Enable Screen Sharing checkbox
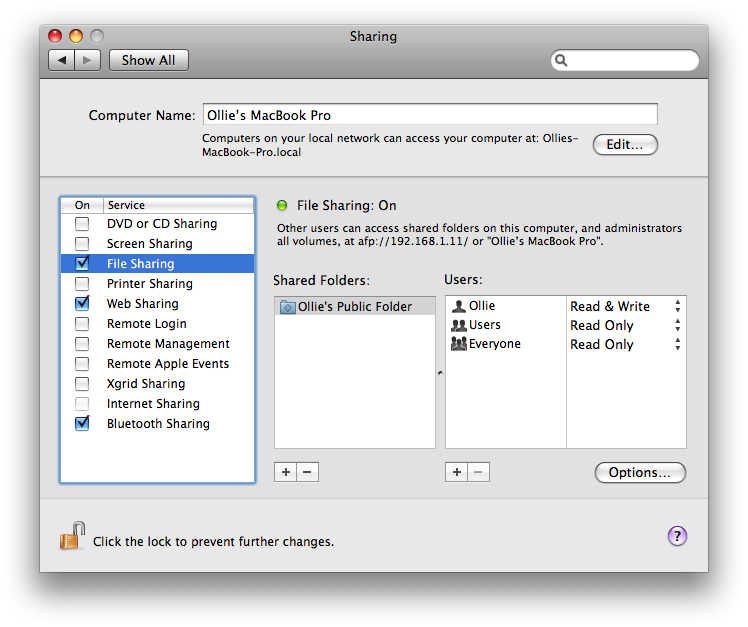The image size is (748, 627). pyautogui.click(x=82, y=244)
